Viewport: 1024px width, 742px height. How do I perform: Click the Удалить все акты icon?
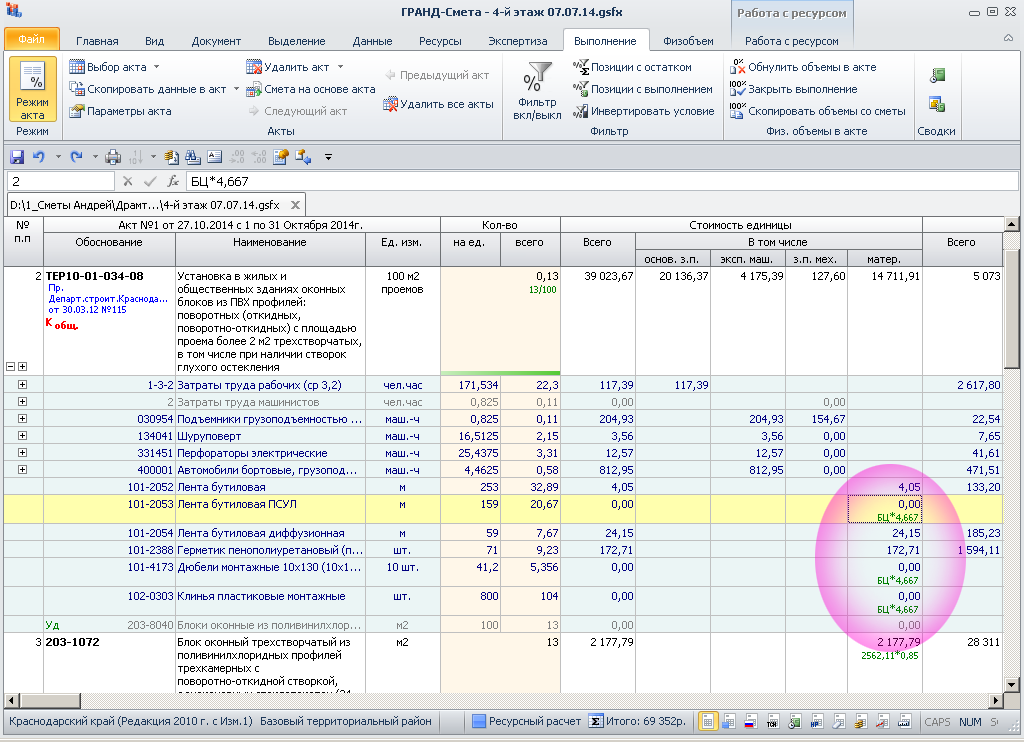391,104
